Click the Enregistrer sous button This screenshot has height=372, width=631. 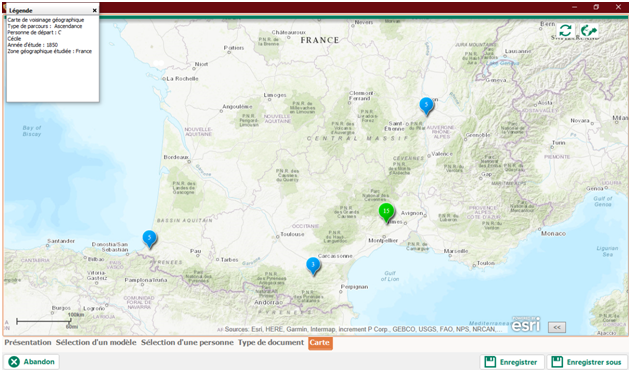coord(587,362)
